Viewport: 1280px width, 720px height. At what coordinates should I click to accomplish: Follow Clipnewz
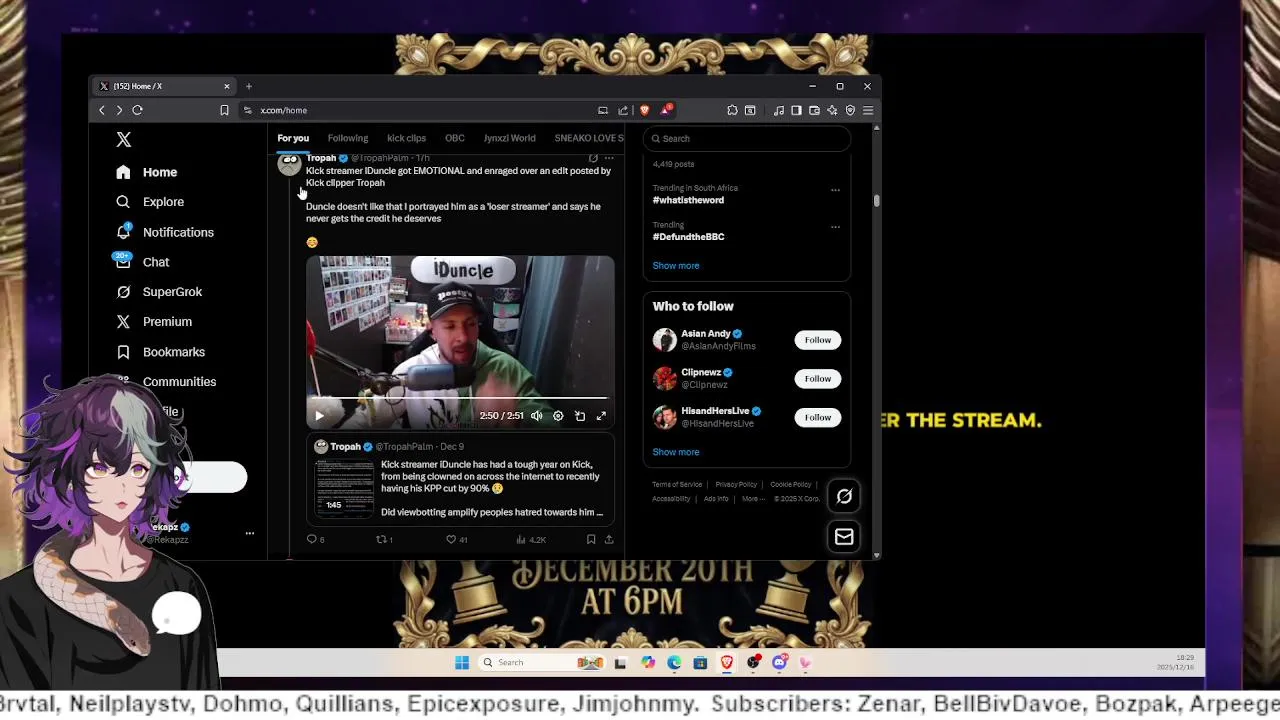click(x=818, y=379)
